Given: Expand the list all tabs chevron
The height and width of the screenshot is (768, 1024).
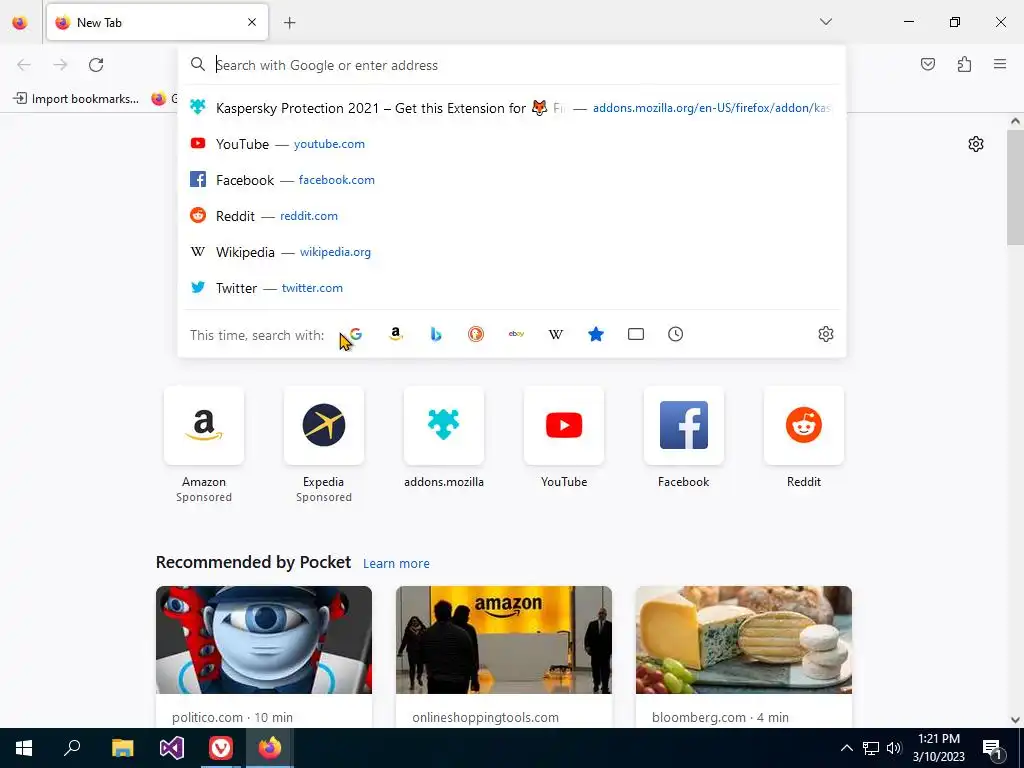Looking at the screenshot, I should click(825, 22).
